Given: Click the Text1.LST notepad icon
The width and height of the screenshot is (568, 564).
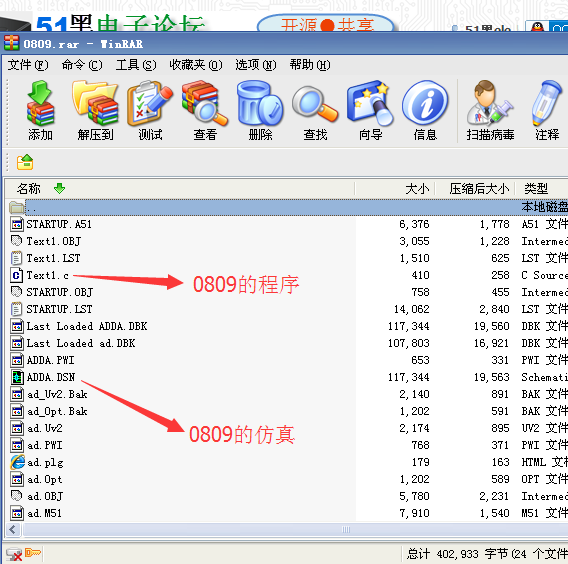Looking at the screenshot, I should (x=16, y=258).
